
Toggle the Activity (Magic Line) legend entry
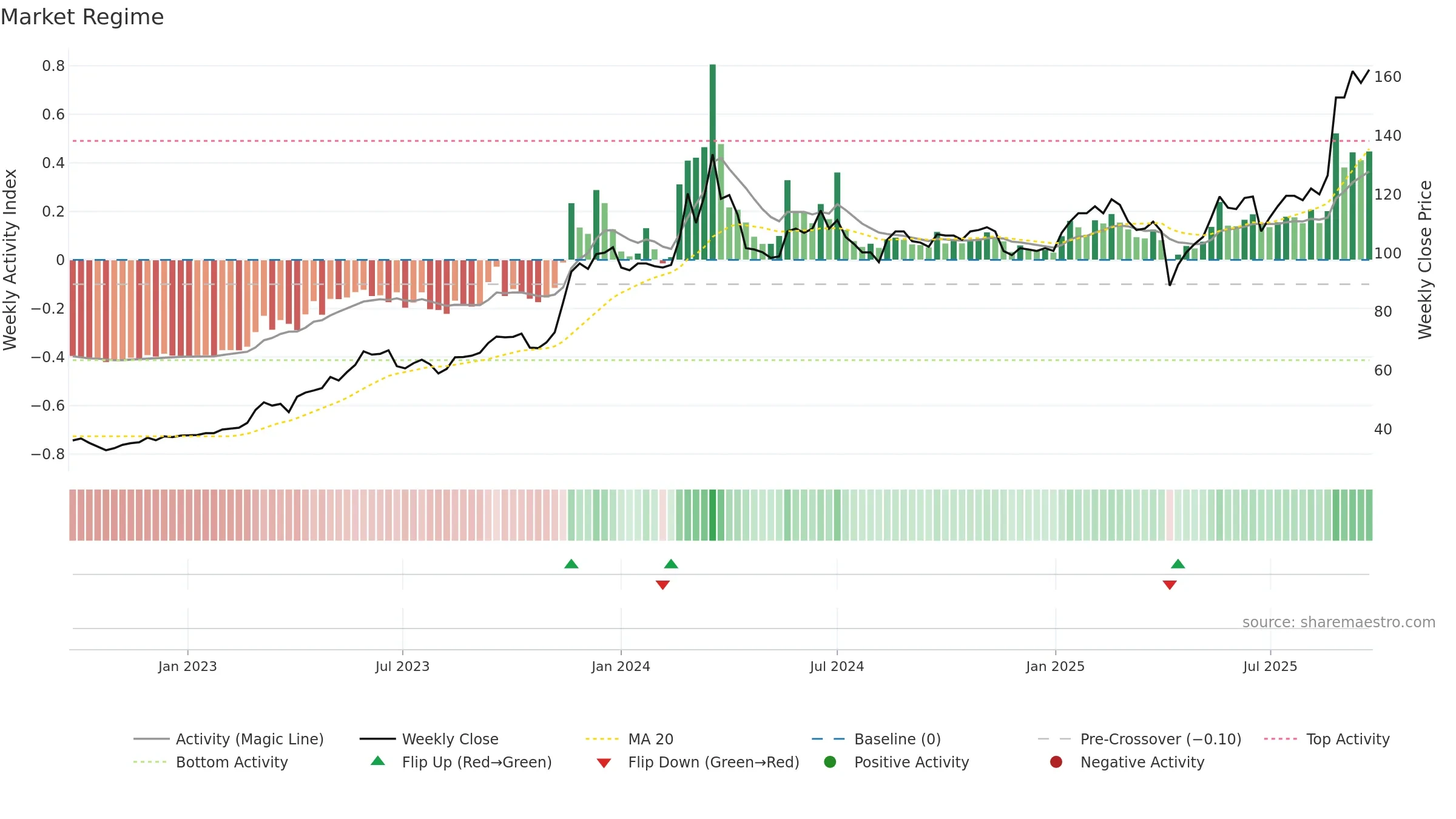229,739
